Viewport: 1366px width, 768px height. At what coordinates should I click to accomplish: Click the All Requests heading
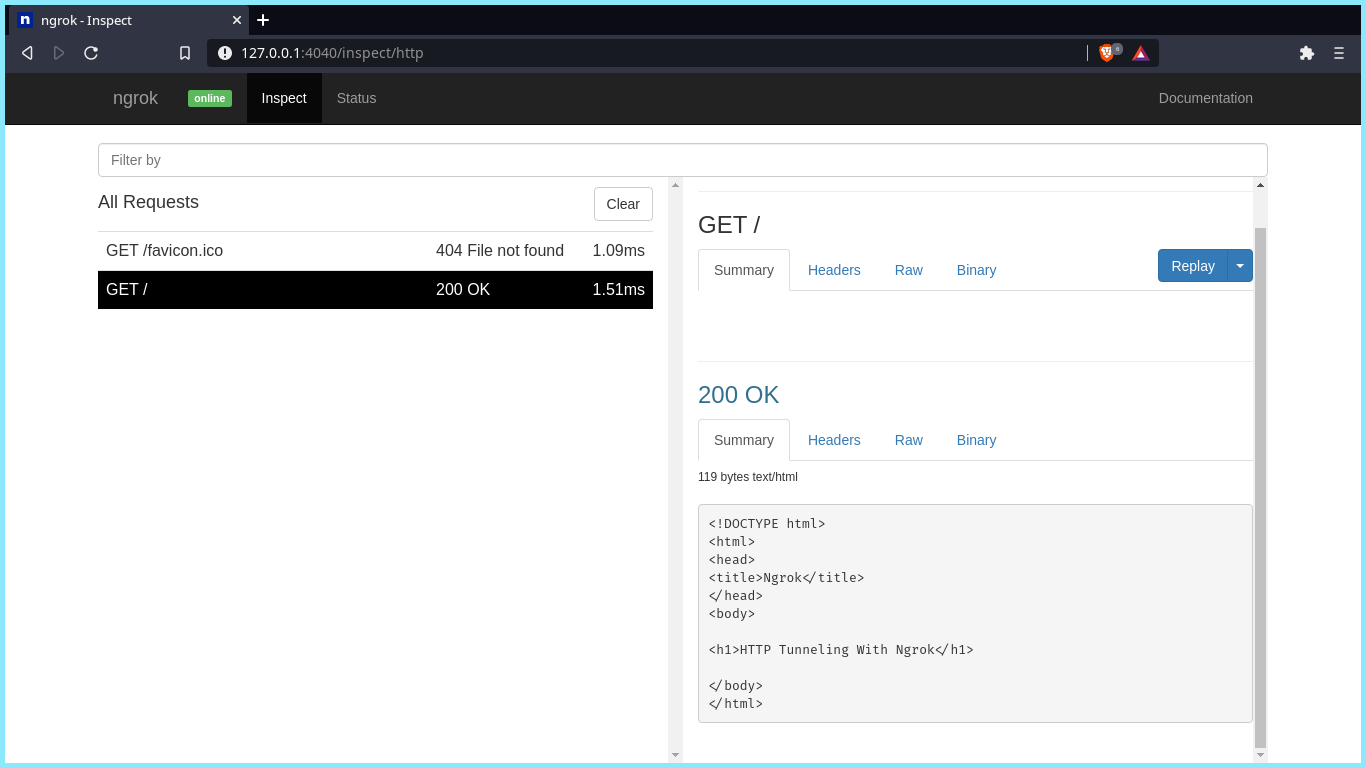148,202
